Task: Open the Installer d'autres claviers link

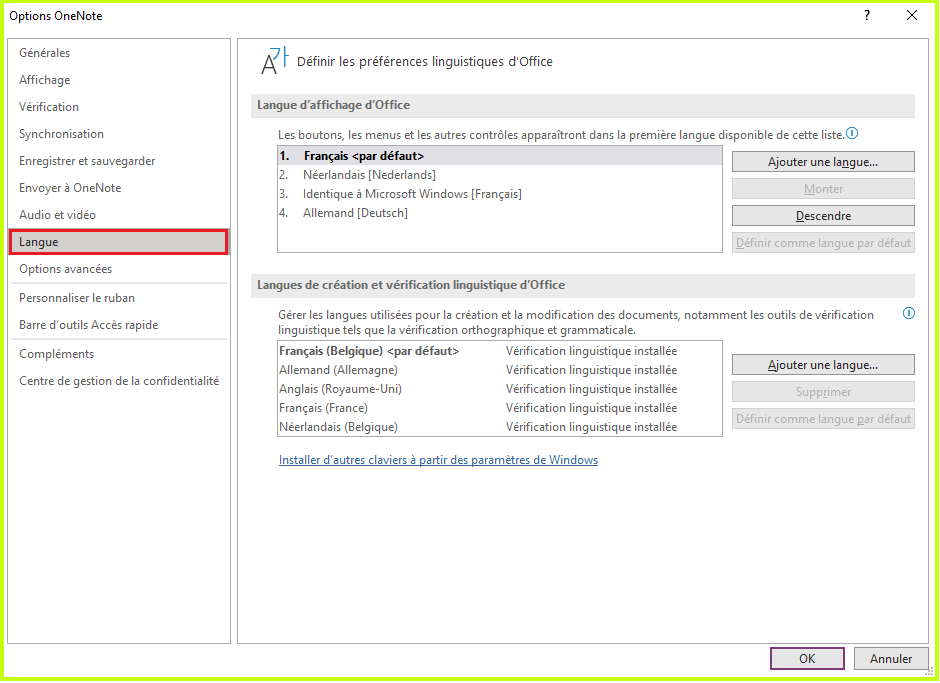Action: point(438,460)
